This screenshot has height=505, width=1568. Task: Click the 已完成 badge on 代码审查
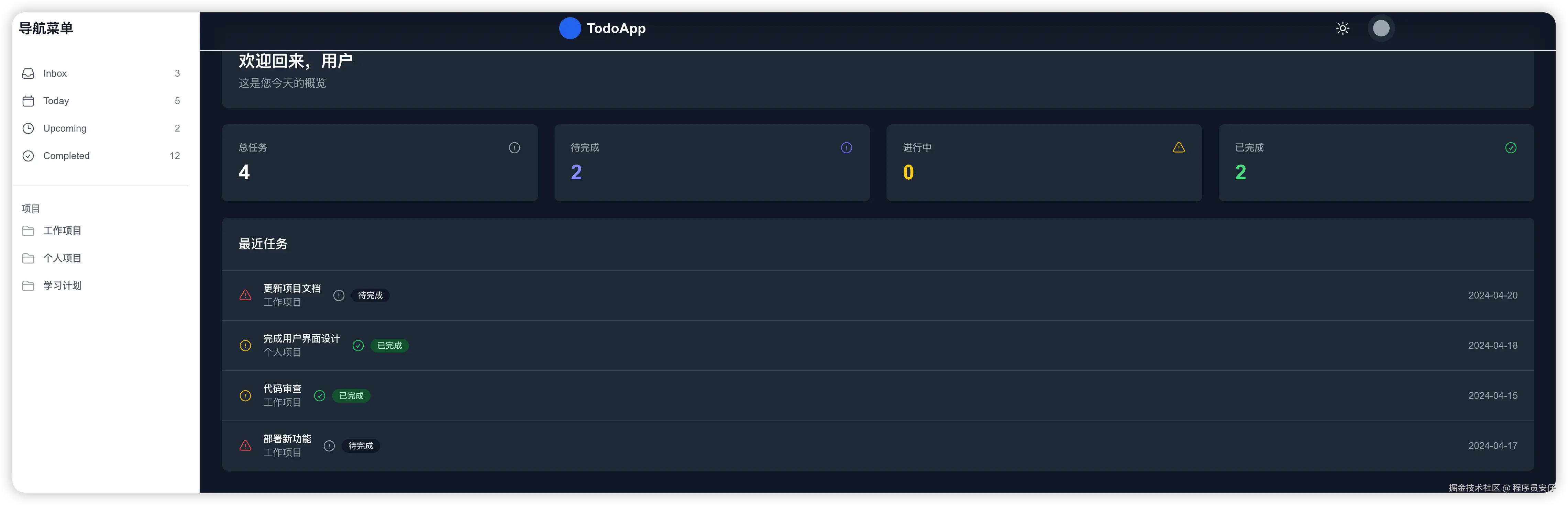351,396
